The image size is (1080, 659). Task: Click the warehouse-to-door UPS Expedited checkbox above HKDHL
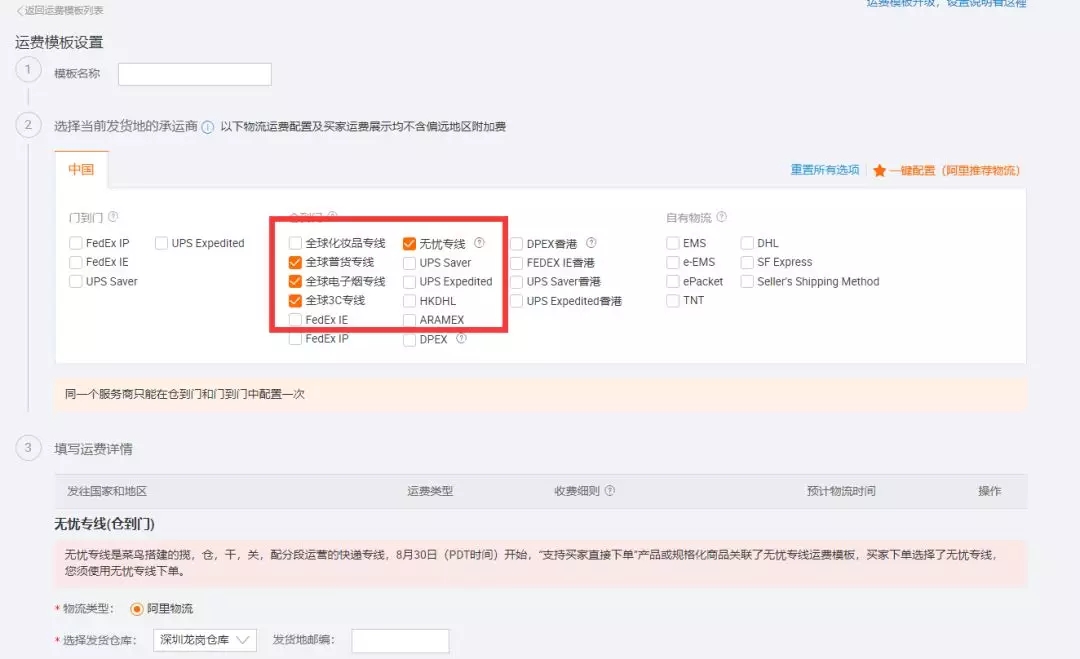(409, 282)
